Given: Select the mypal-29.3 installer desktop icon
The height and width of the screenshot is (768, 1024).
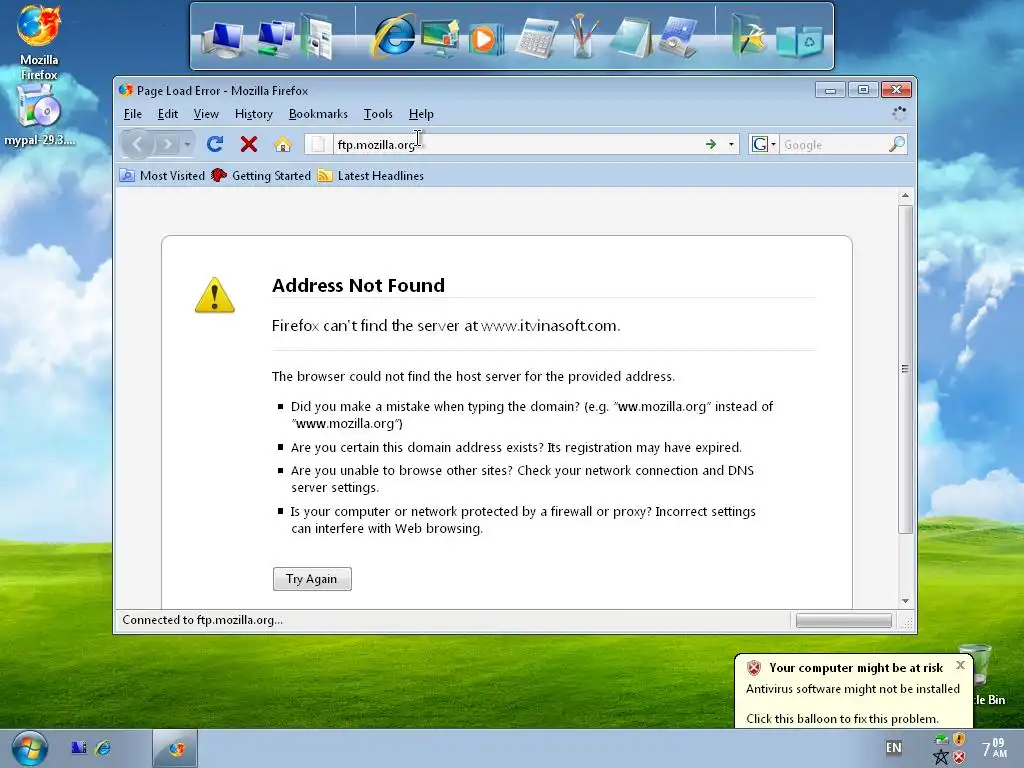Looking at the screenshot, I should pos(39,116).
